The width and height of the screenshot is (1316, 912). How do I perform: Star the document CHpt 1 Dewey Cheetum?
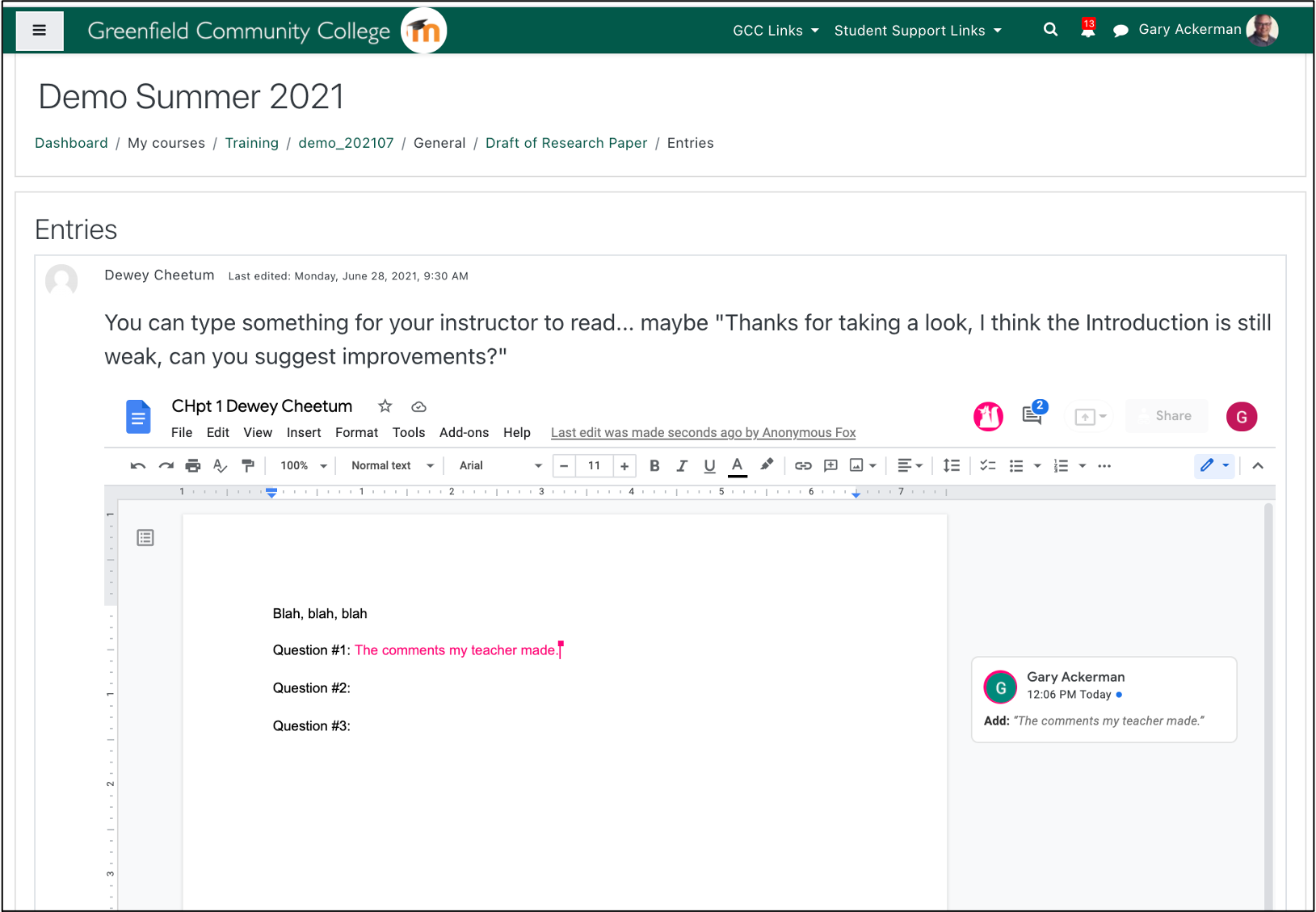click(x=385, y=406)
